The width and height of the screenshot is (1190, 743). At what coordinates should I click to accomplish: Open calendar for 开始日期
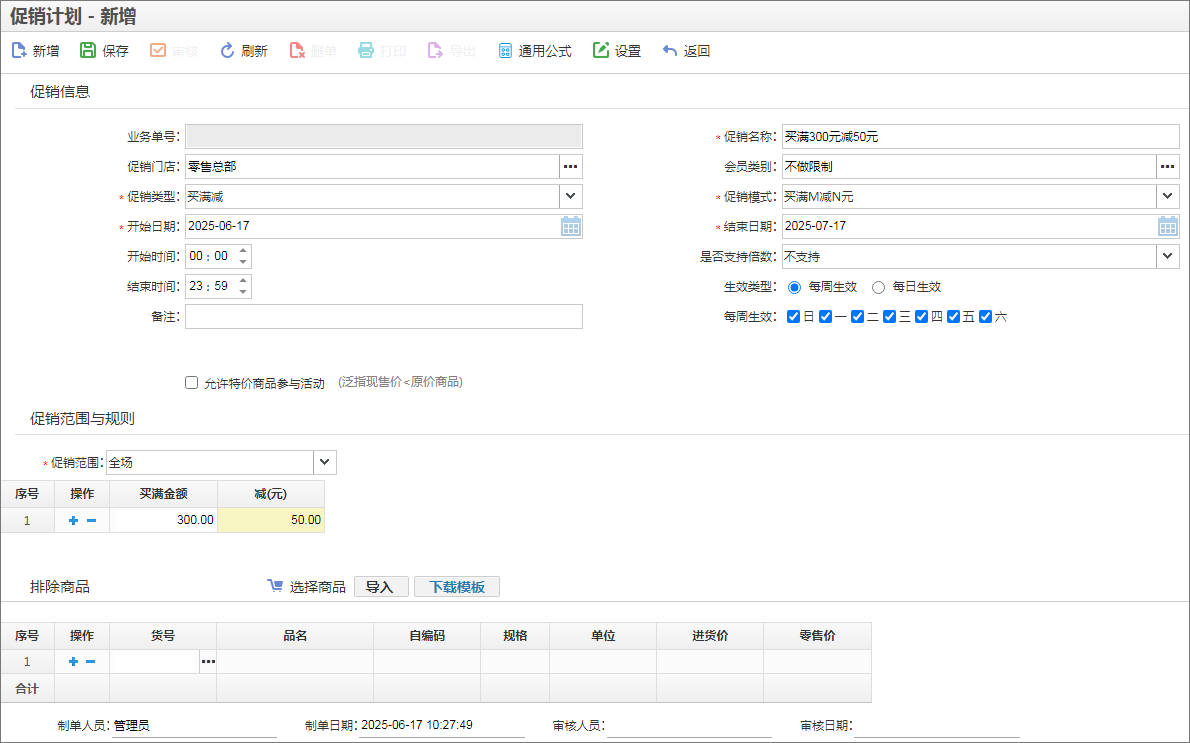pos(571,226)
